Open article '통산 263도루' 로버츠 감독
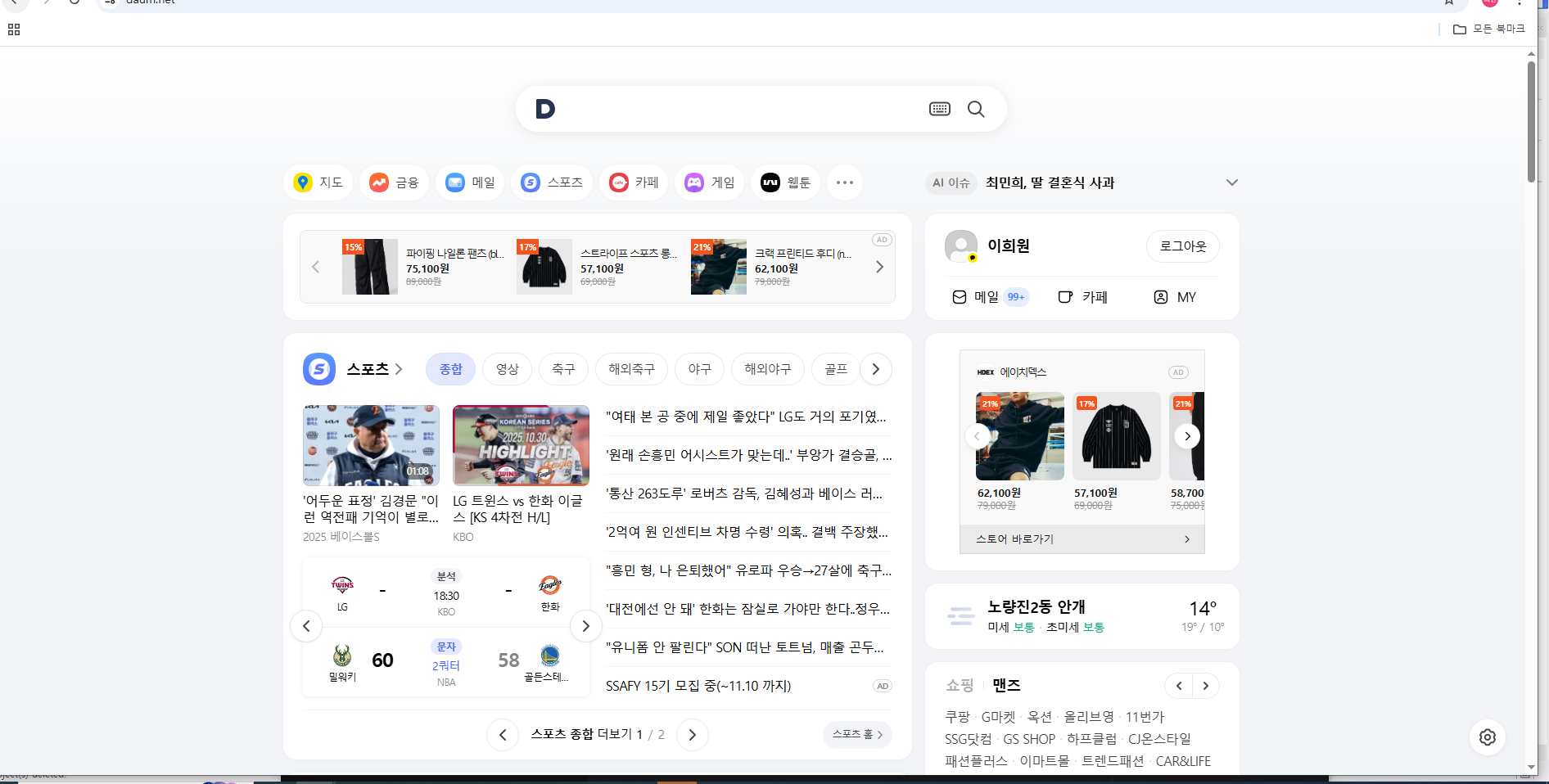Image resolution: width=1549 pixels, height=784 pixels. click(x=744, y=493)
